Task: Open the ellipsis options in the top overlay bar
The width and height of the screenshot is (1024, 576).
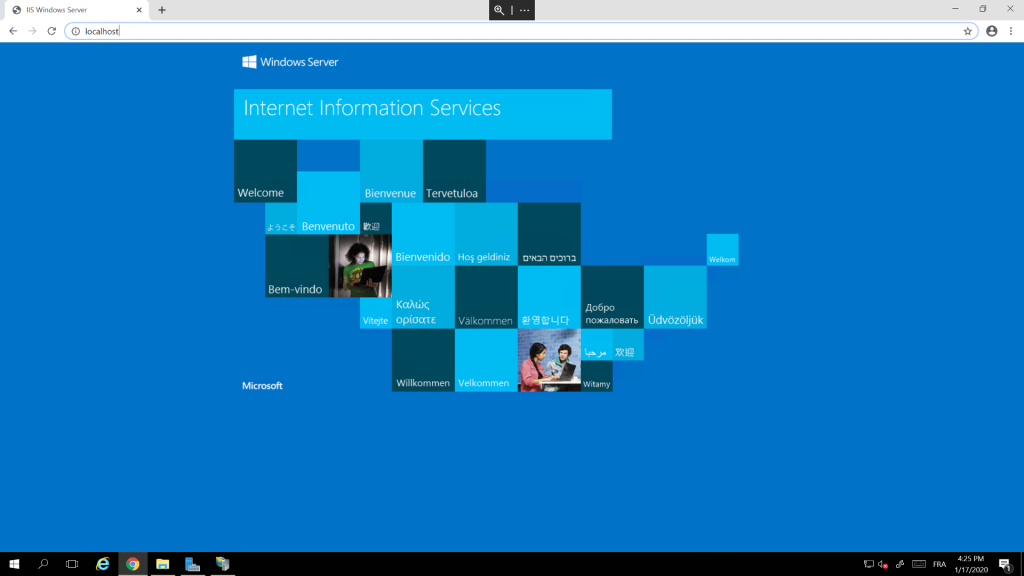Action: pos(524,10)
